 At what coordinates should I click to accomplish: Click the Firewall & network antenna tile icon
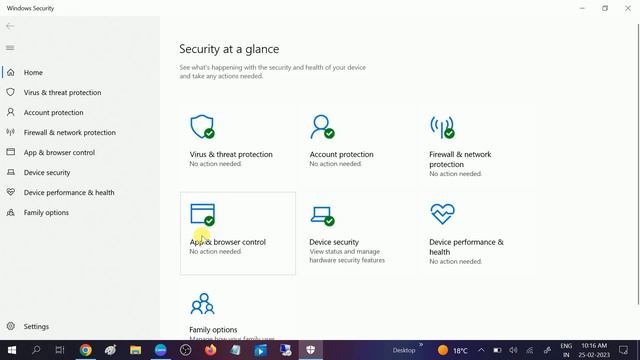click(x=442, y=127)
